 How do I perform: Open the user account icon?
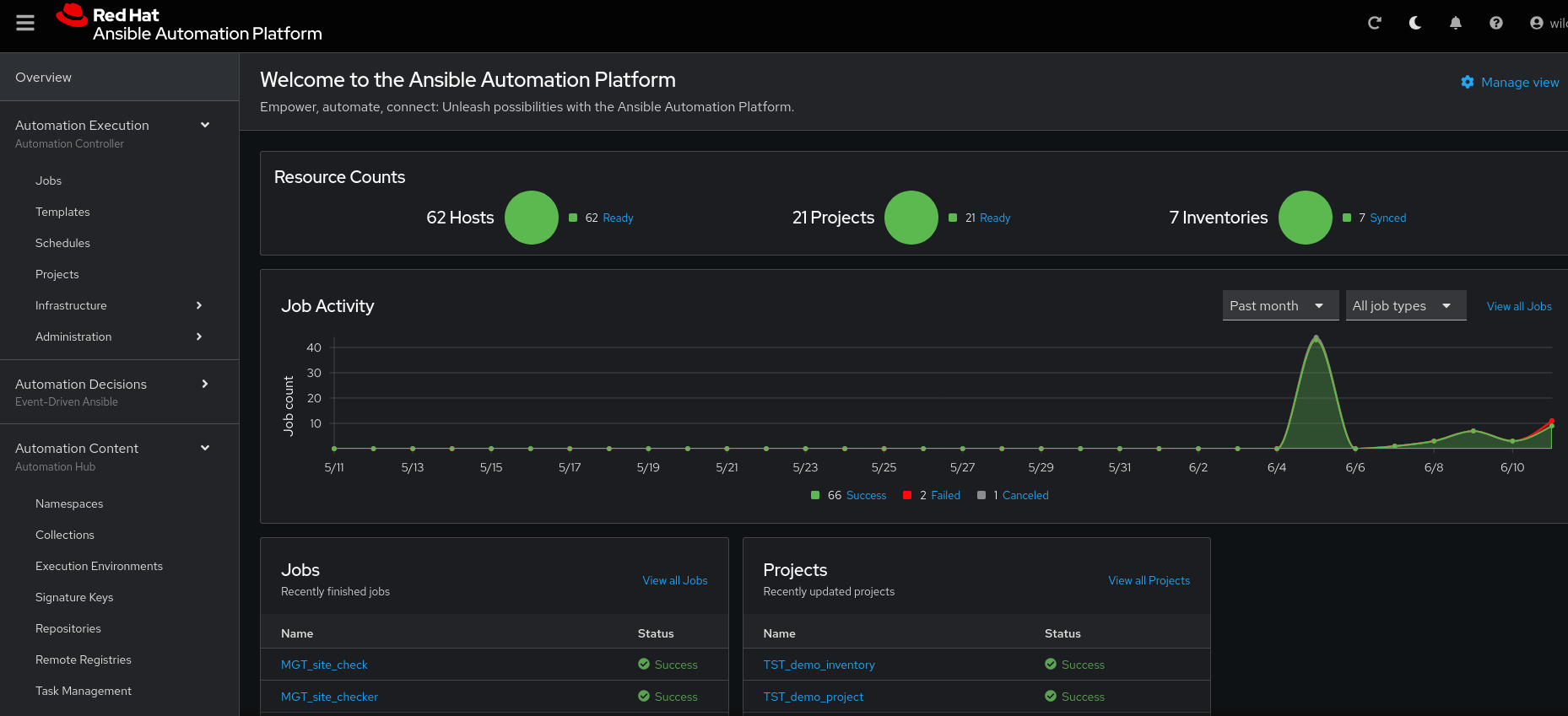1537,23
